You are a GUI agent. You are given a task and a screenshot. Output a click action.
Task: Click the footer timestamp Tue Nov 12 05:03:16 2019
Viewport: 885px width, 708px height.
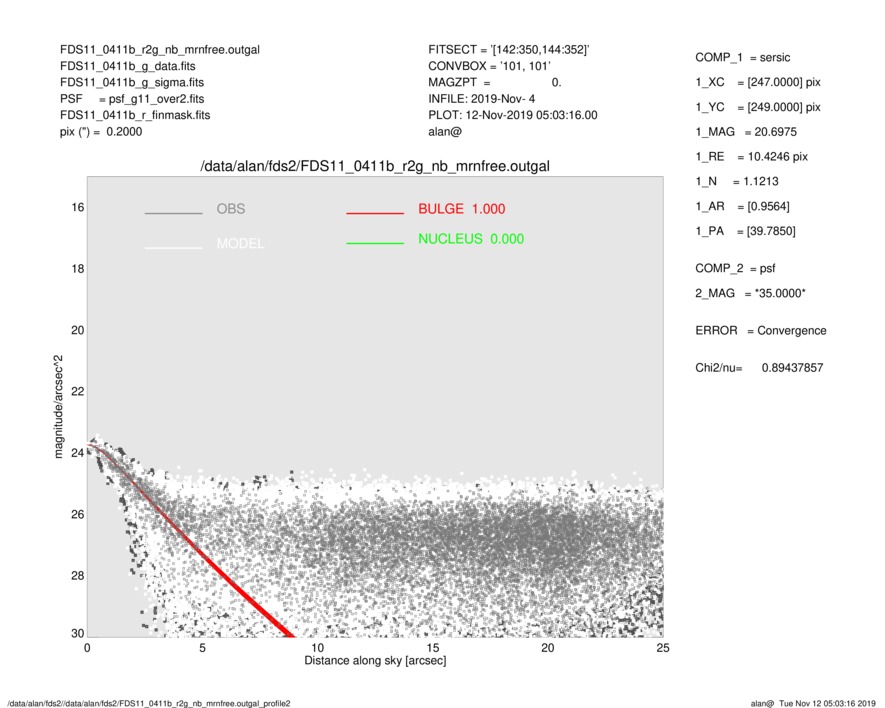(827, 703)
